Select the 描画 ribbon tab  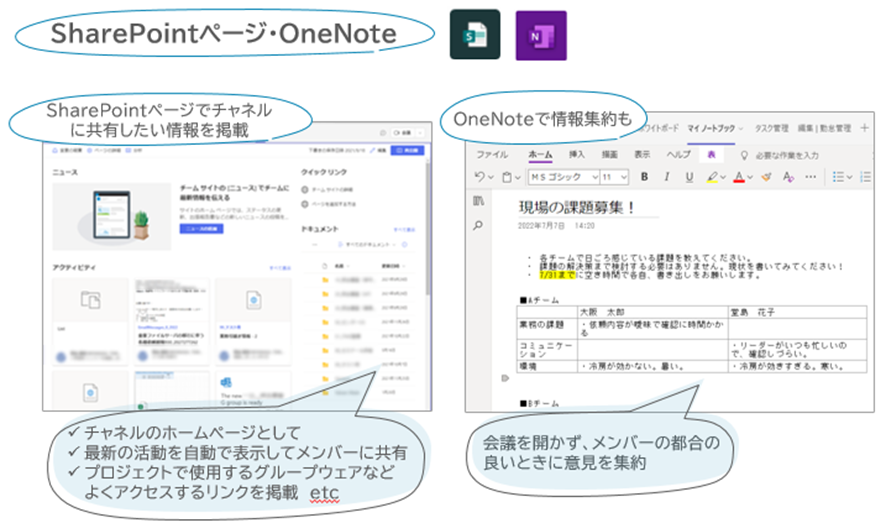609,155
